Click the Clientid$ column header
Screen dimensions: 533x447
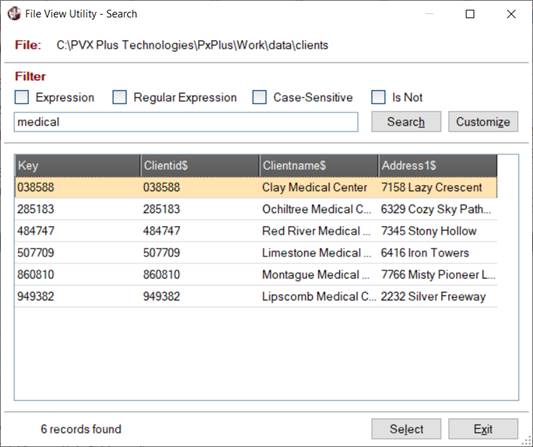tap(200, 166)
